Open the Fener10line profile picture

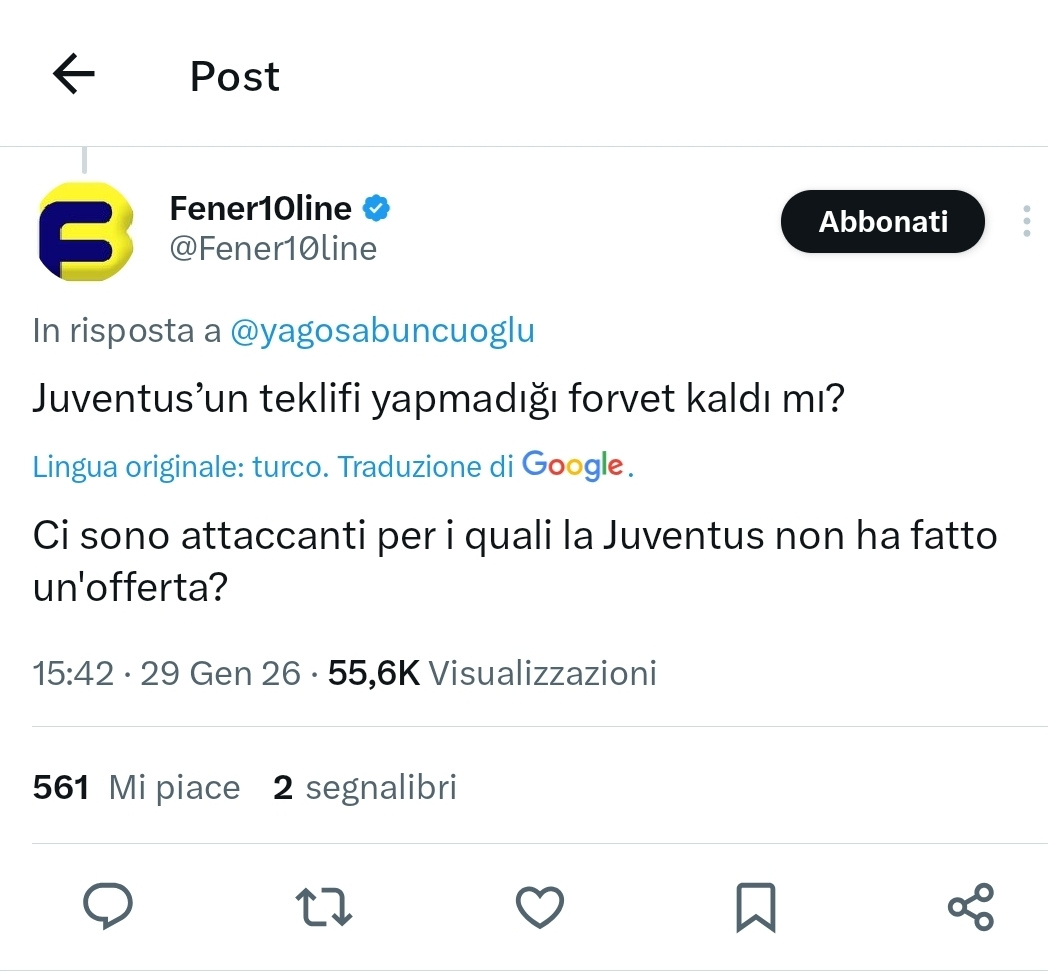click(84, 231)
